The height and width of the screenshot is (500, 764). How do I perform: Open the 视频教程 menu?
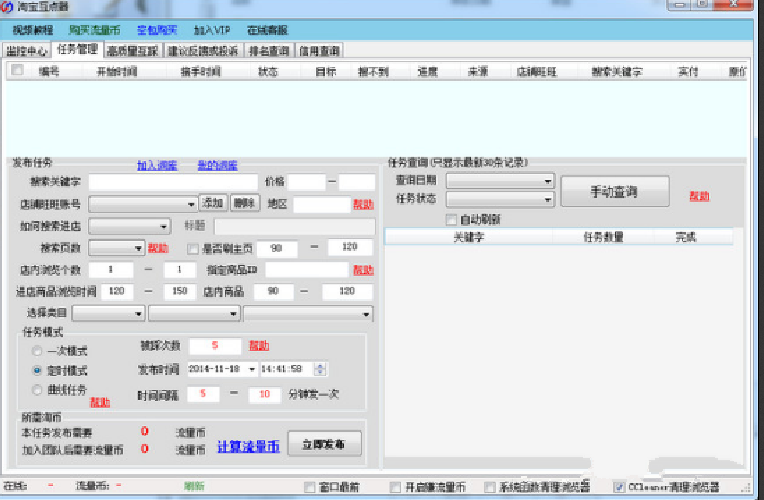tap(35, 30)
